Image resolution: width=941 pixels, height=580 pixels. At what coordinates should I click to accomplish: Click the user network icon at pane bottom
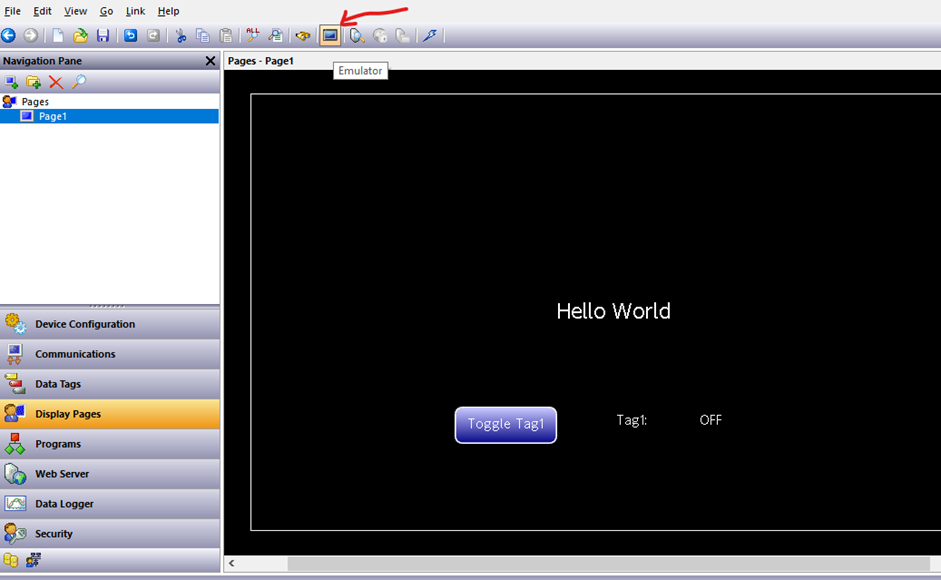pos(34,560)
